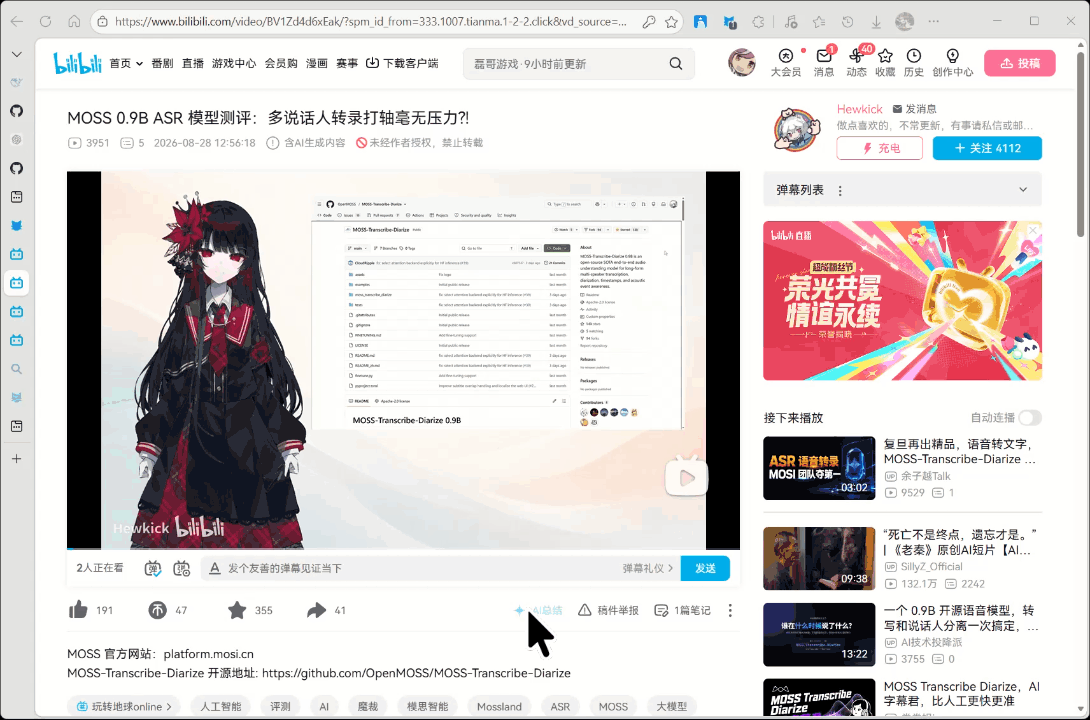Open user avatar profile menu
This screenshot has height=720, width=1090.
742,63
